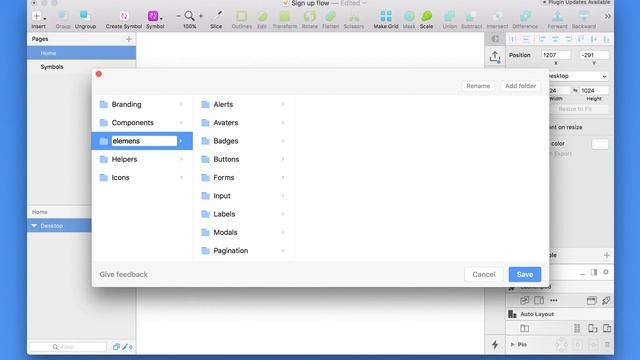640x360 pixels.
Task: Open the Modals folder
Action: click(244, 232)
